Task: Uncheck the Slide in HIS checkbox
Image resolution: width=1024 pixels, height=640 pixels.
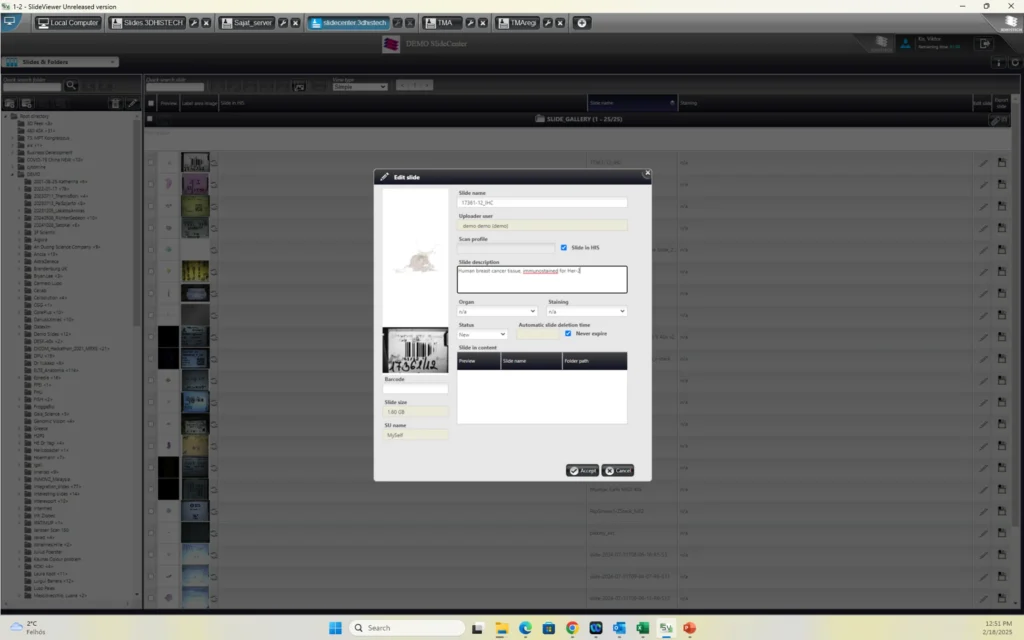Action: pyautogui.click(x=564, y=248)
